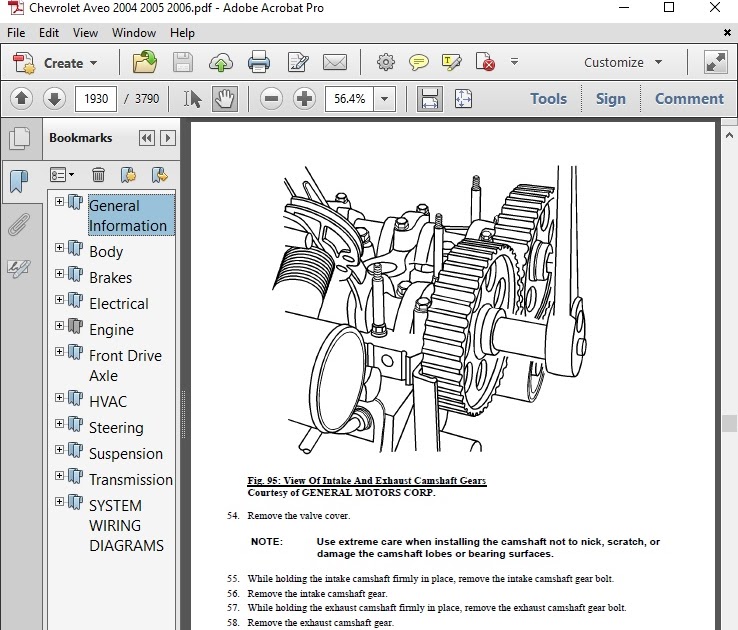Open the File menu
The width and height of the screenshot is (738, 630).
point(16,33)
